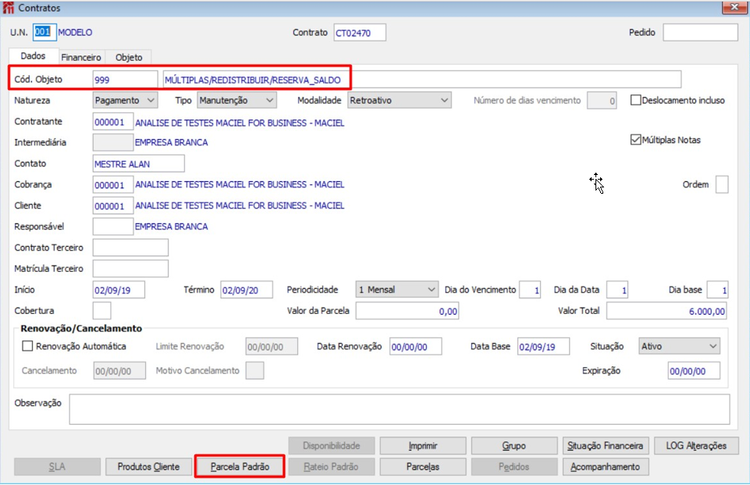The image size is (750, 485).
Task: Open the Situação Financeira button
Action: point(605,446)
